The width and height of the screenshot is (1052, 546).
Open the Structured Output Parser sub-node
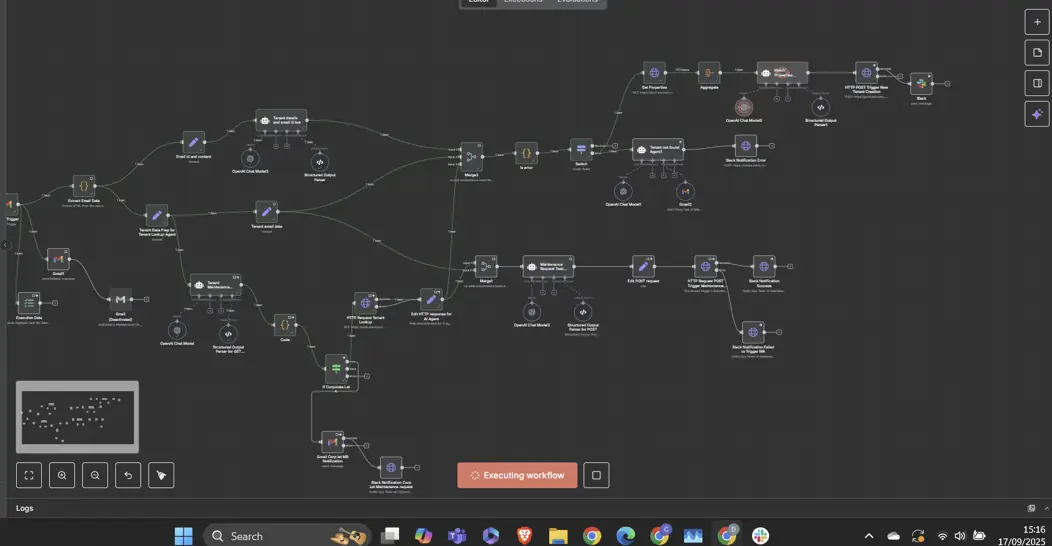(x=319, y=162)
